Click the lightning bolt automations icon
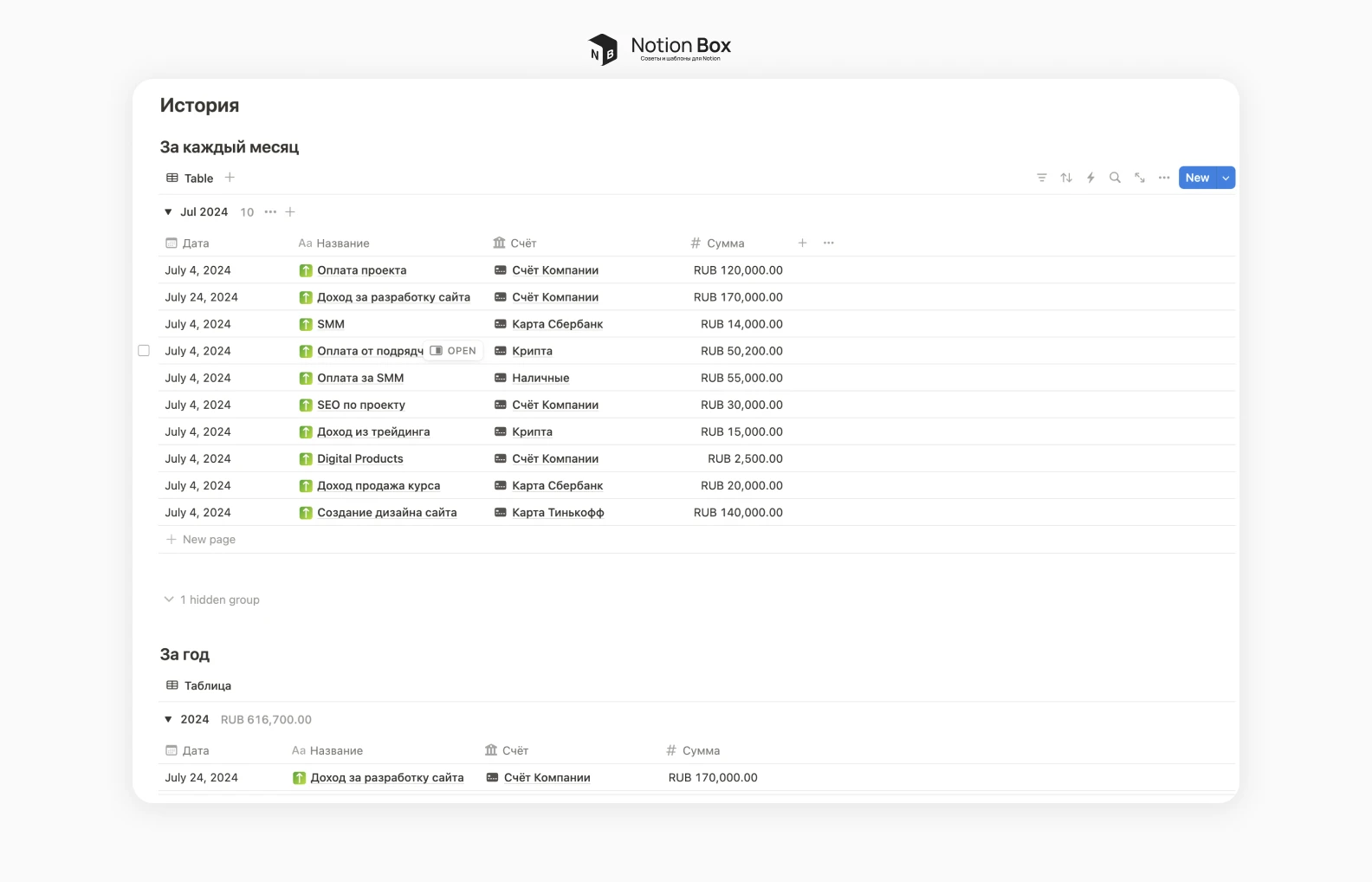This screenshot has height=882, width=1372. point(1090,178)
